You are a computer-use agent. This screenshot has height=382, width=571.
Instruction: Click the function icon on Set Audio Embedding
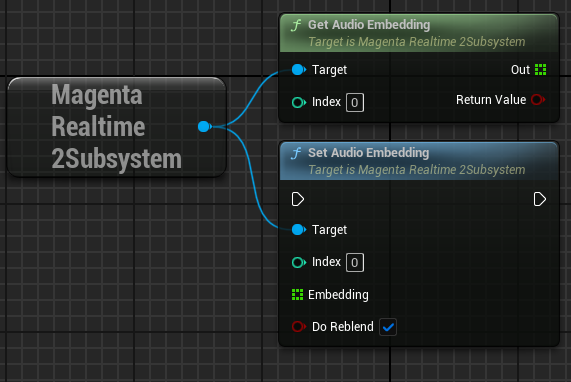tap(296, 153)
